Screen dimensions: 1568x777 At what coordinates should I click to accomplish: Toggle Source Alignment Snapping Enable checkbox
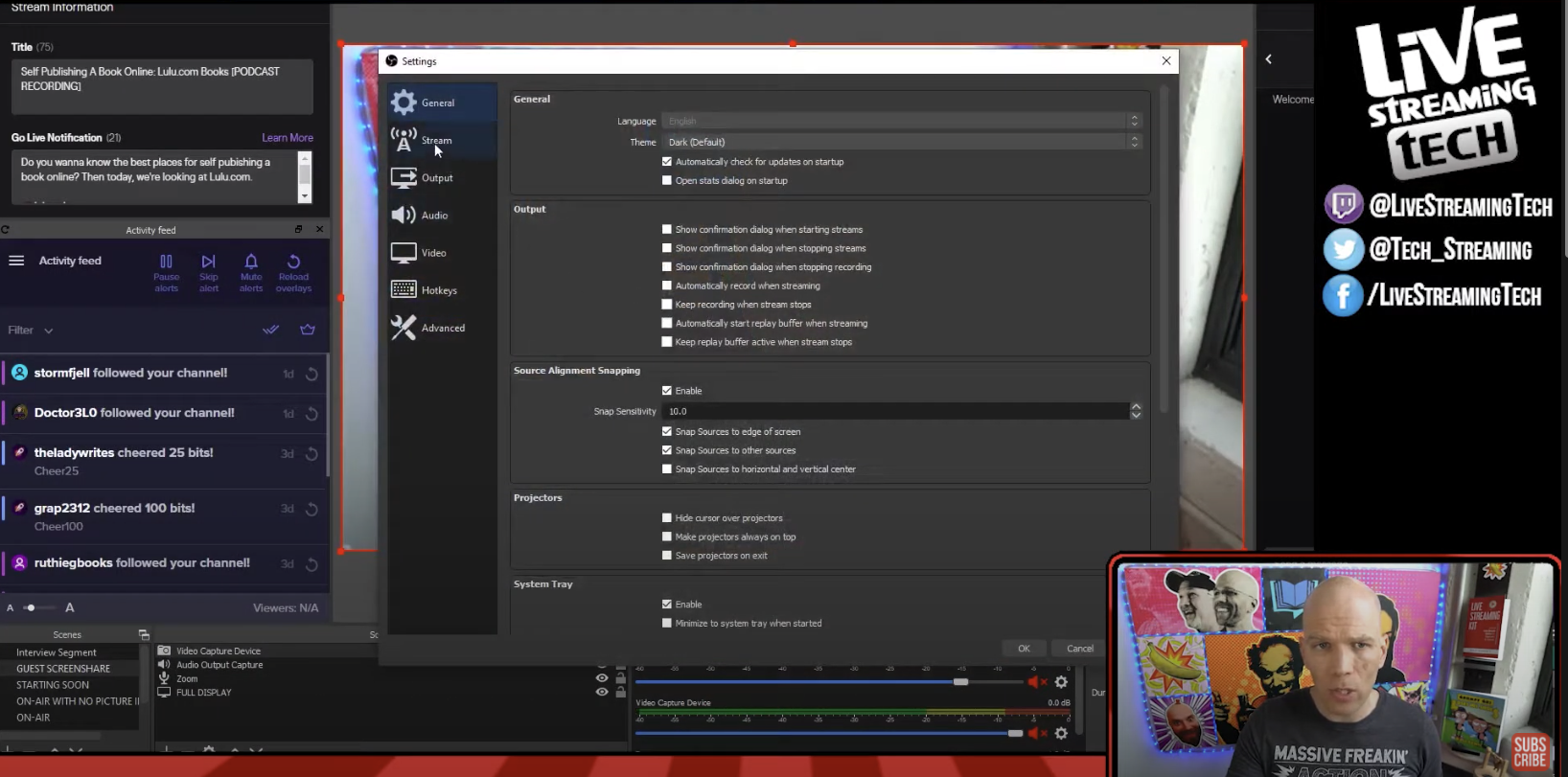pyautogui.click(x=667, y=391)
